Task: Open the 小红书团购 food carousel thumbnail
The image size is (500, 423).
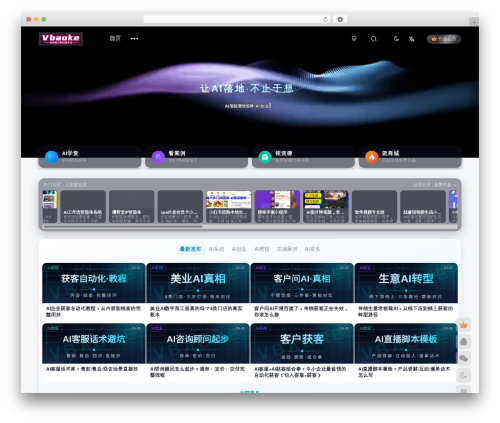Action: (x=229, y=199)
